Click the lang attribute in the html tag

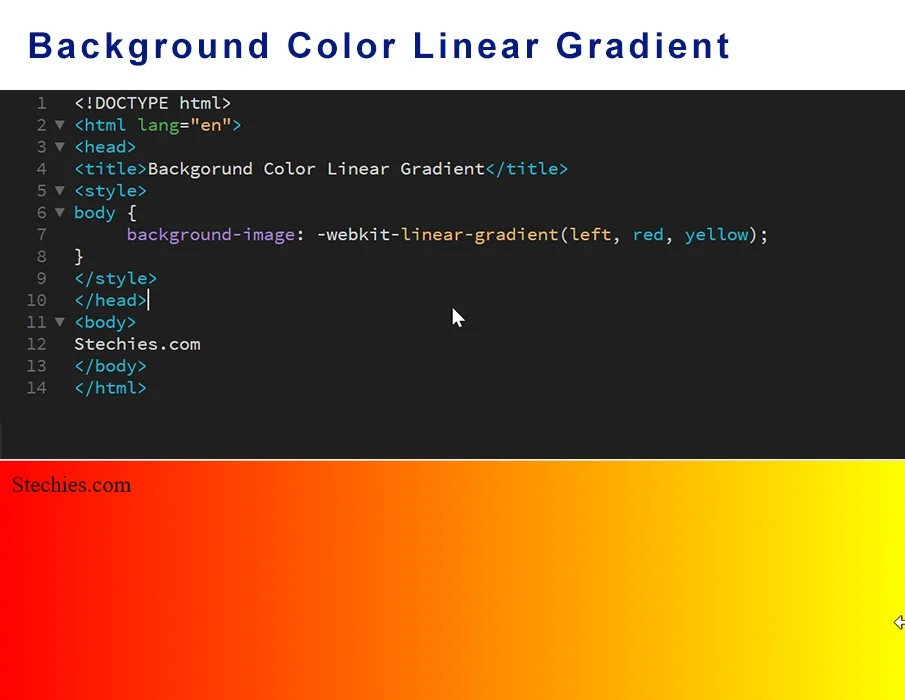(x=158, y=125)
